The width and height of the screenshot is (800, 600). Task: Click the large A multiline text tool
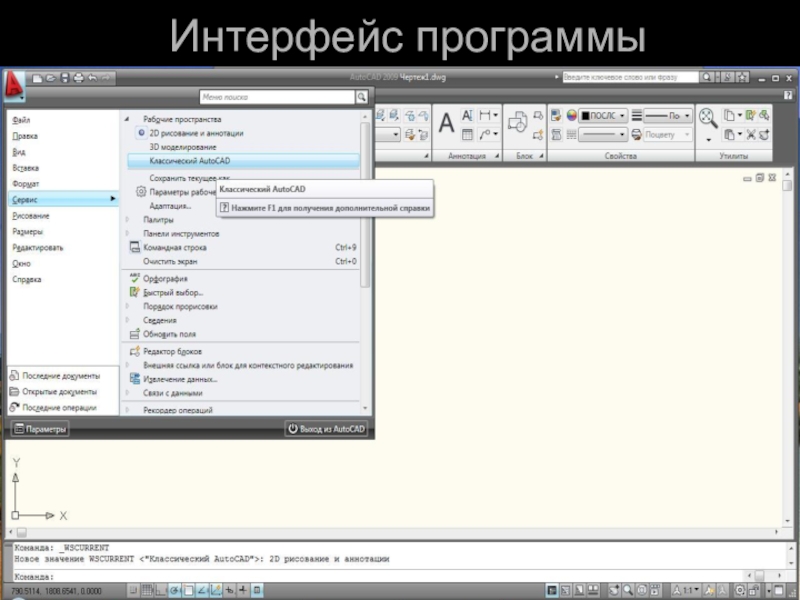tap(446, 123)
